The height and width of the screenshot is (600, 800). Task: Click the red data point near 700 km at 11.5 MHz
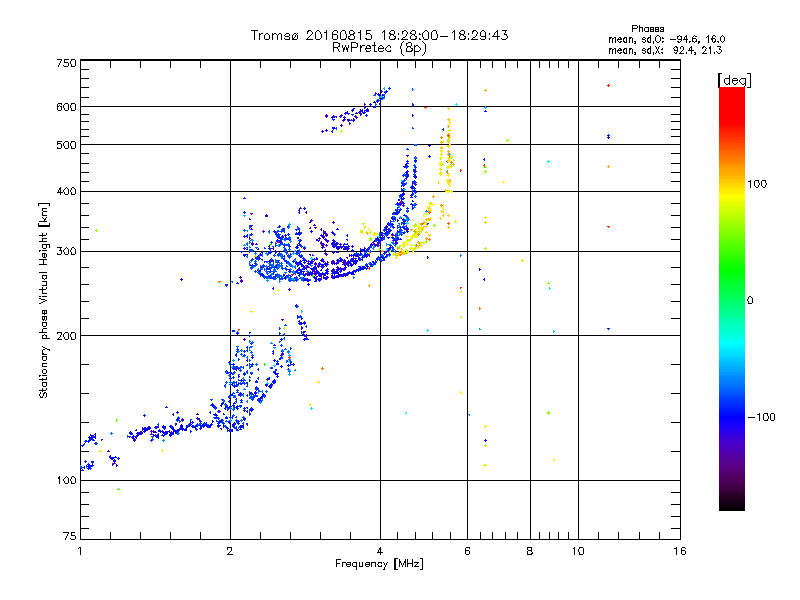pyautogui.click(x=608, y=86)
